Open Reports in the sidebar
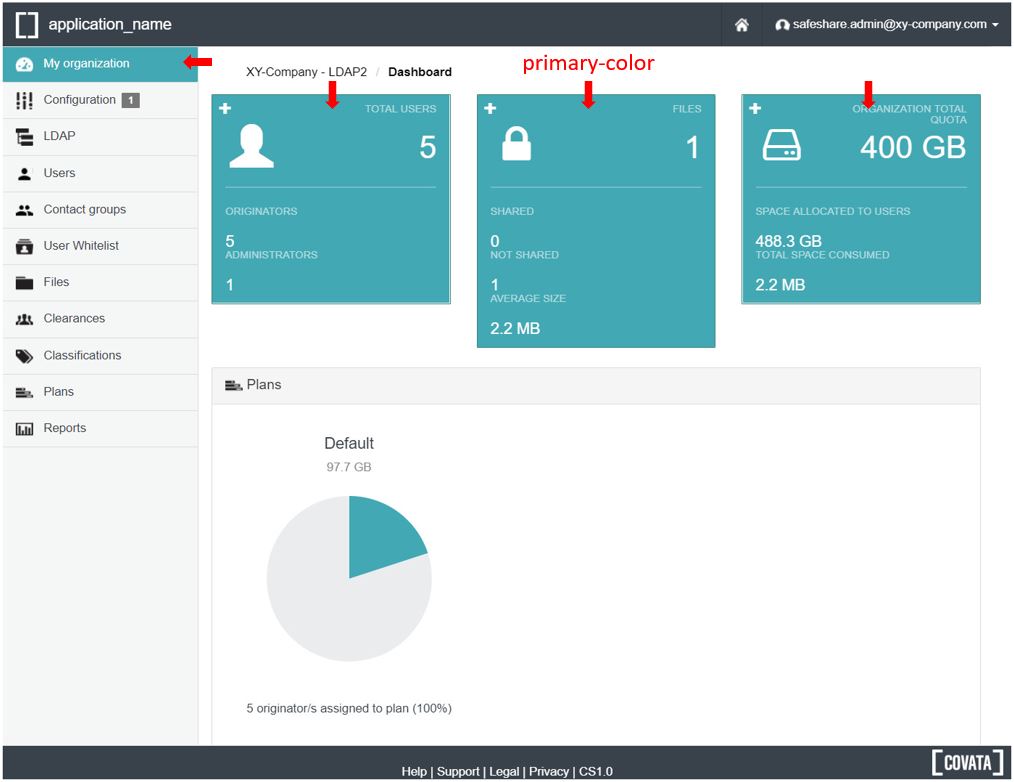 coord(100,428)
